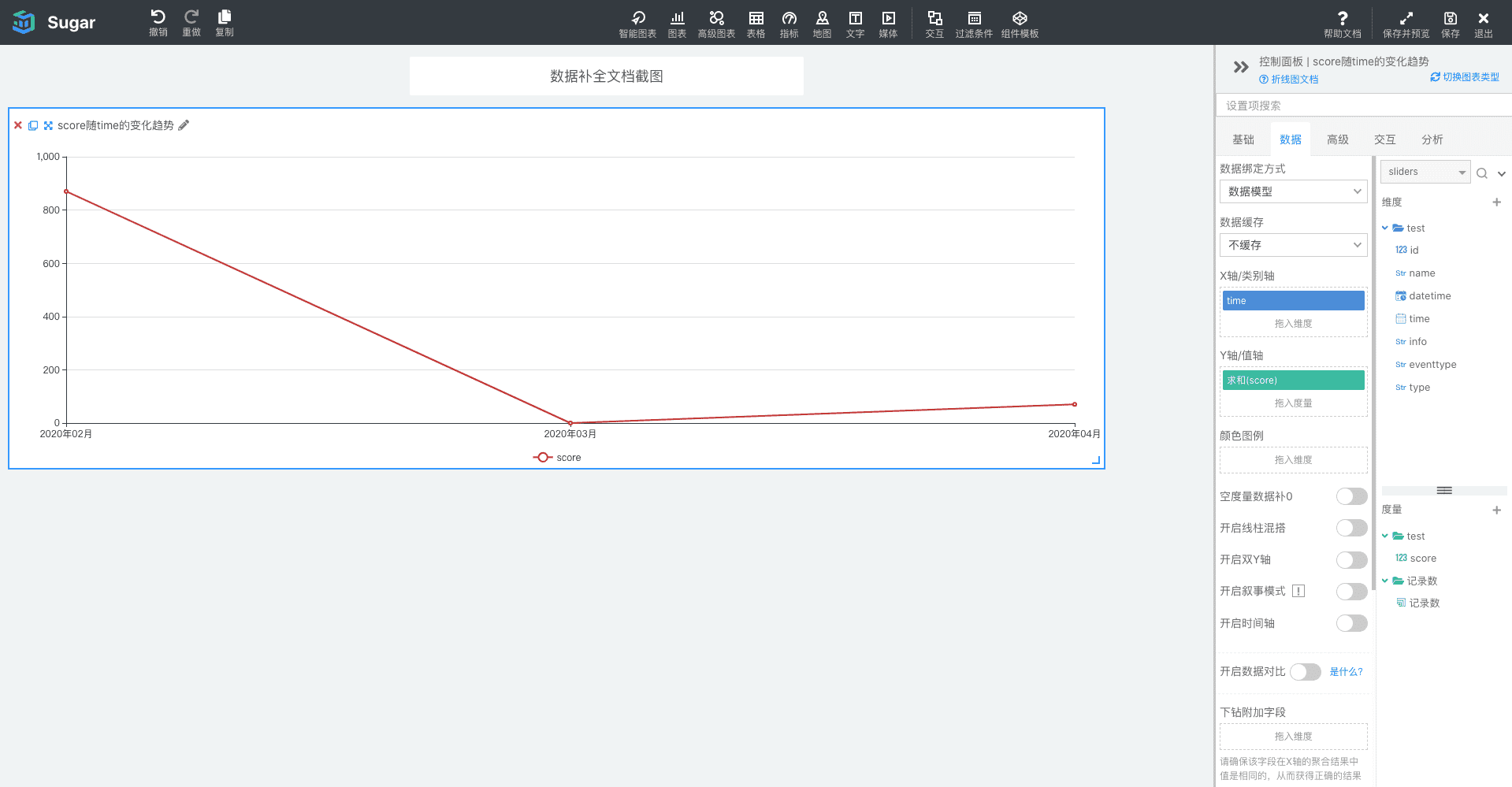Switch to the 分析 tab
The image size is (1512, 787).
(x=1432, y=139)
